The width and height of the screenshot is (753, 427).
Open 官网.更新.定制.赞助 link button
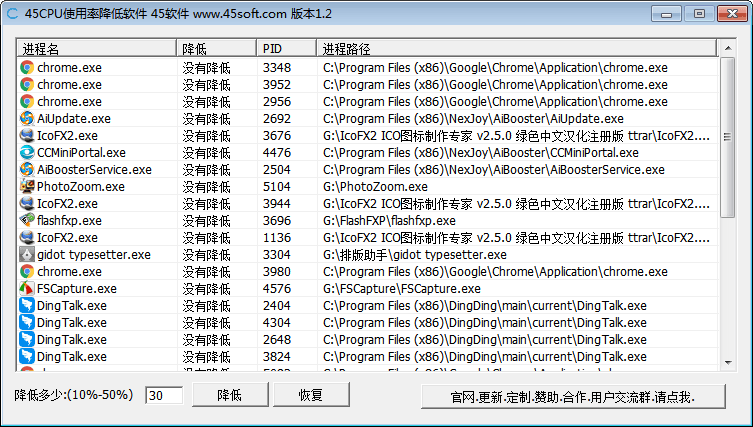point(573,397)
